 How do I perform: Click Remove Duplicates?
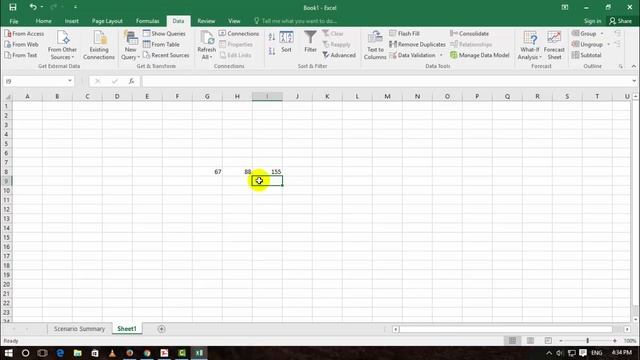coord(417,44)
